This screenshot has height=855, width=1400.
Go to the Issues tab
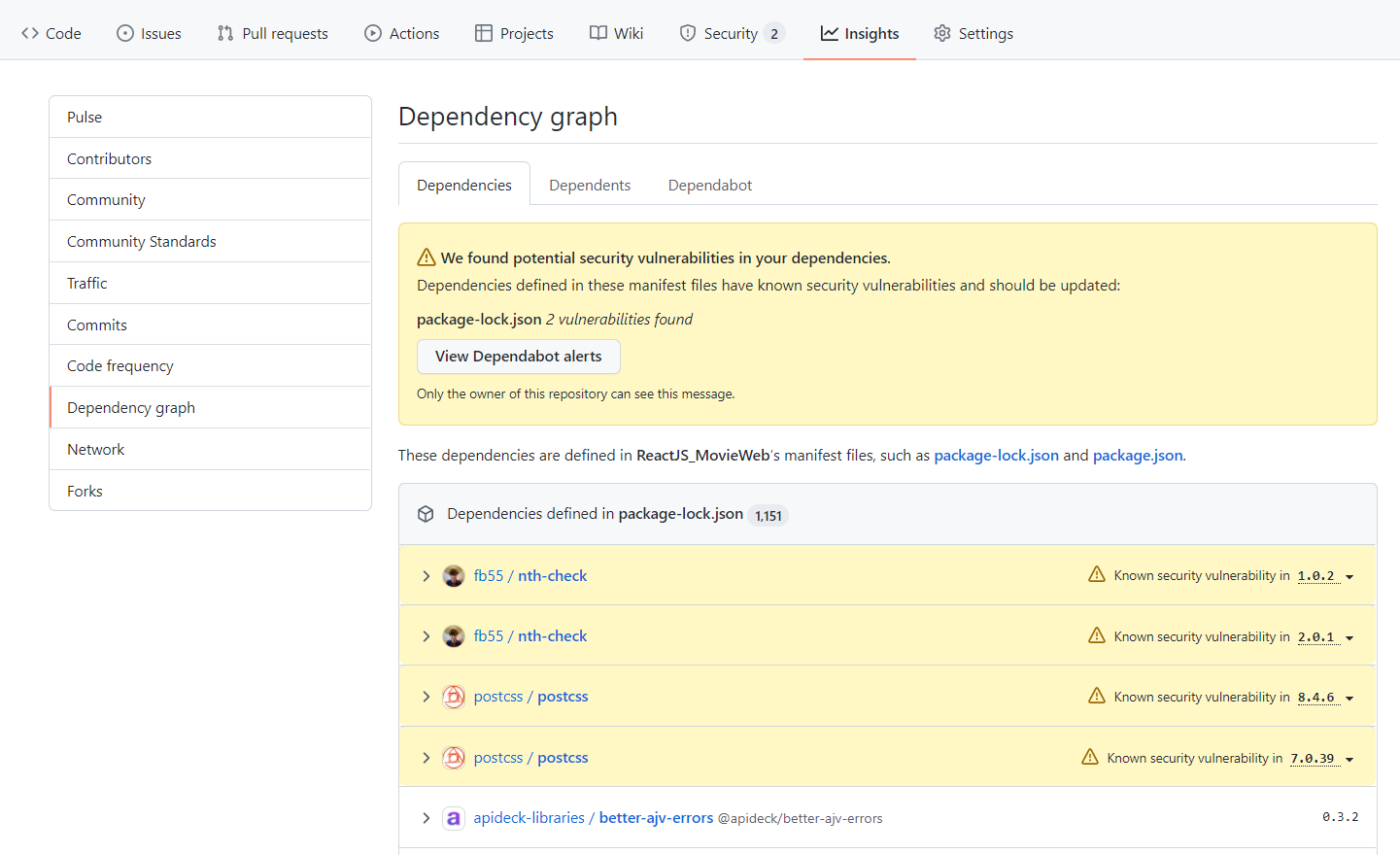click(x=149, y=33)
